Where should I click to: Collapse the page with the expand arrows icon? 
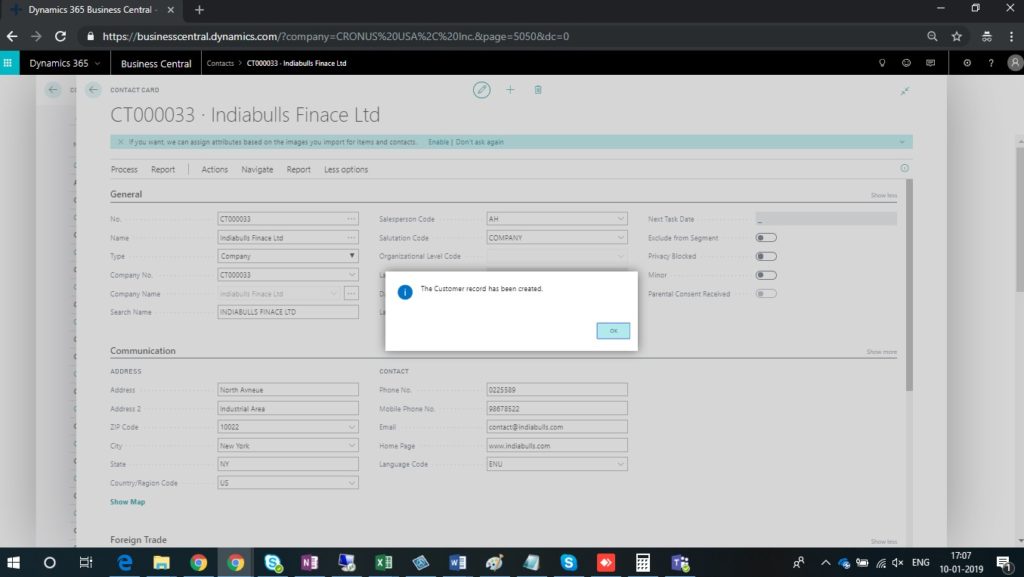[x=904, y=91]
